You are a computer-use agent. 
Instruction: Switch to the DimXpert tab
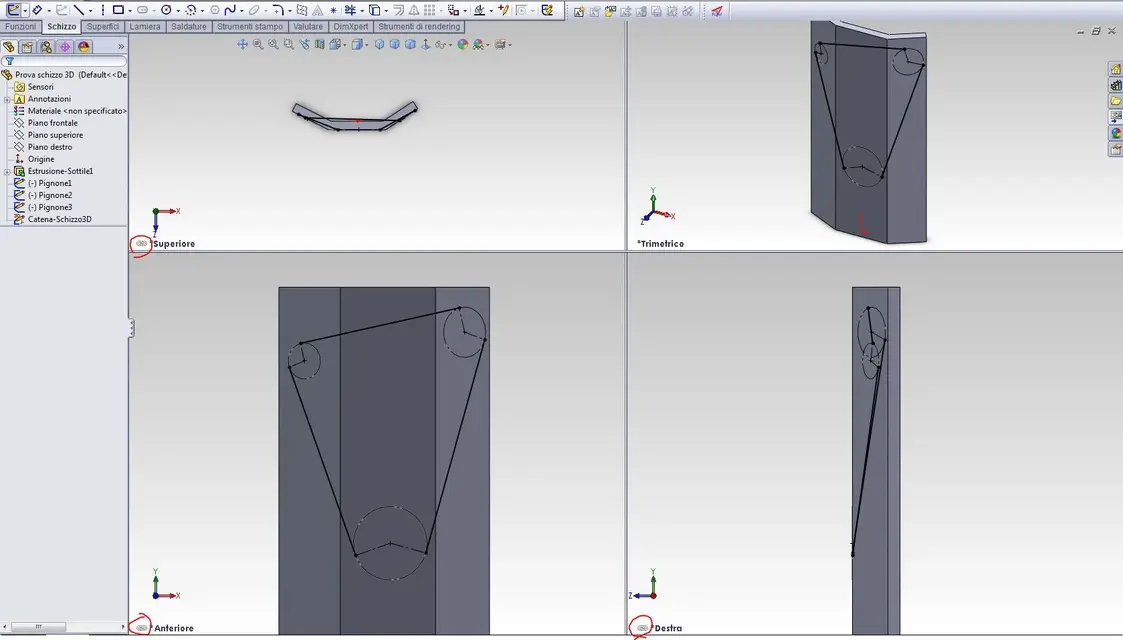351,26
